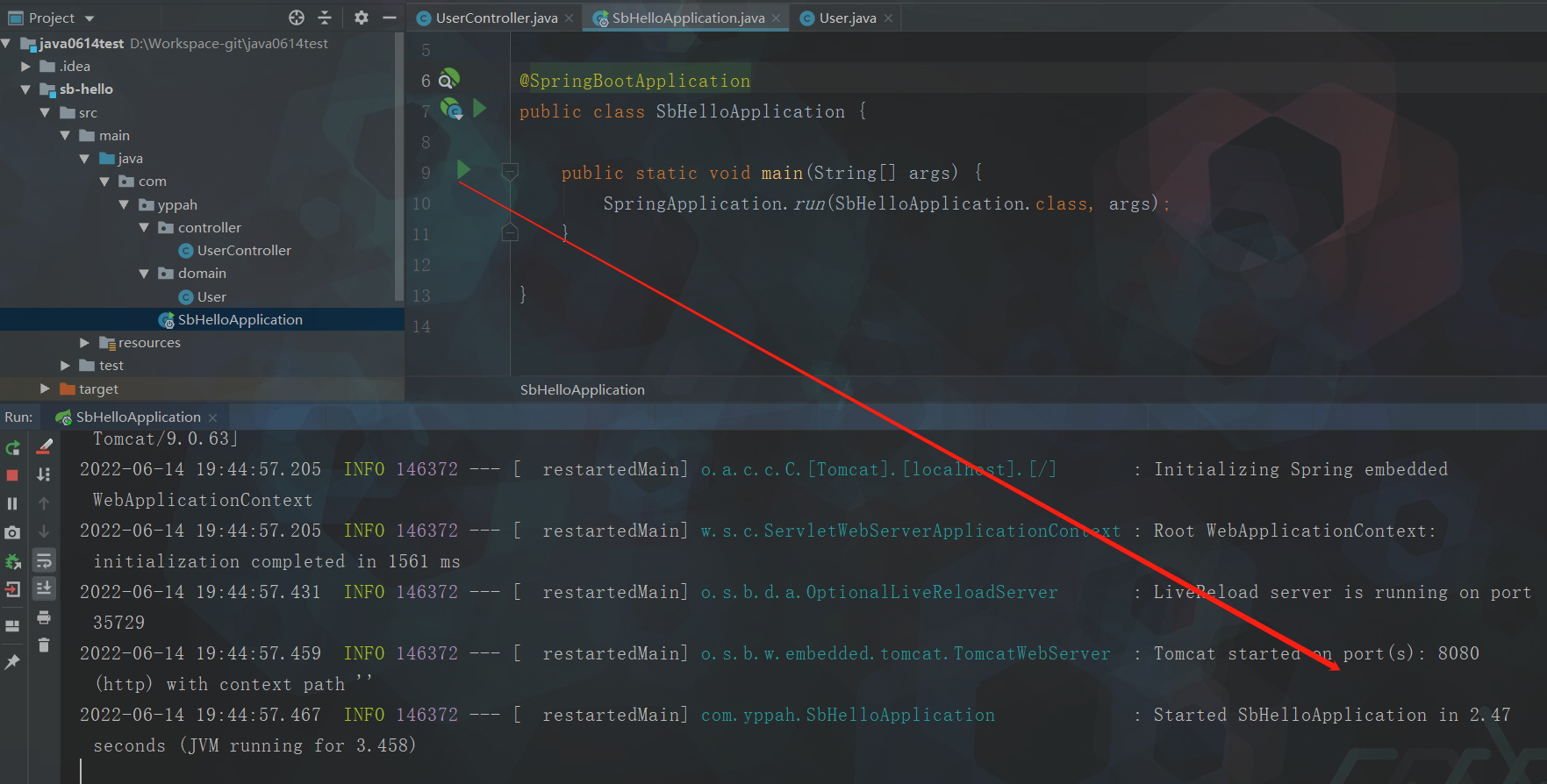Print the console output using the printer icon

click(44, 617)
